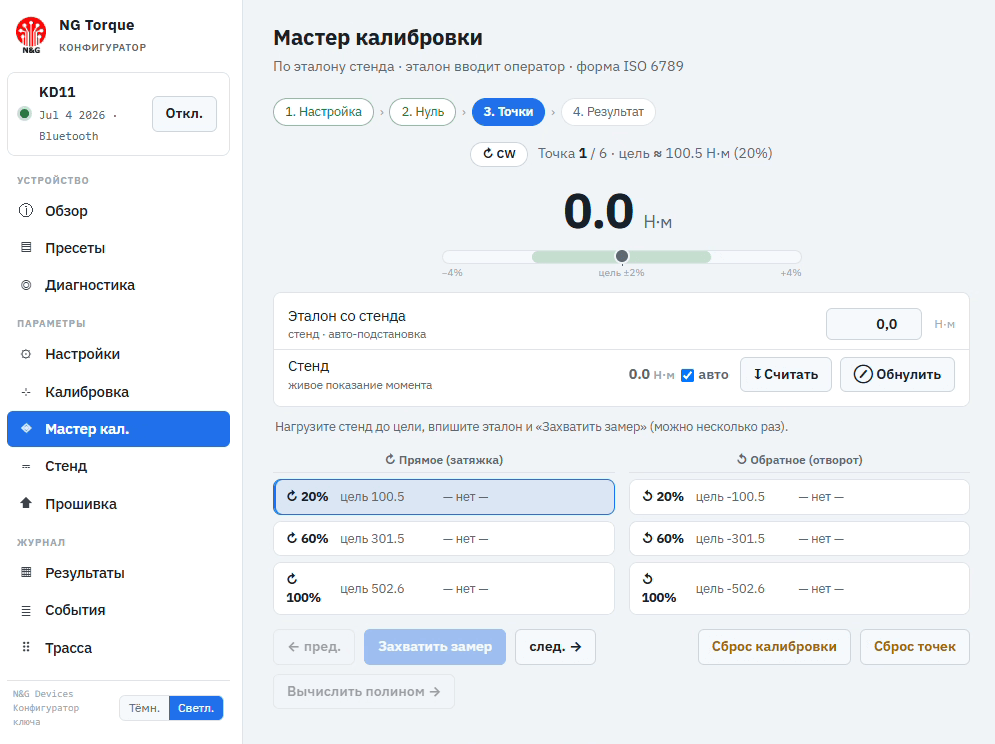The height and width of the screenshot is (744, 995).
Task: Select step 3. Точки
Action: coord(508,112)
